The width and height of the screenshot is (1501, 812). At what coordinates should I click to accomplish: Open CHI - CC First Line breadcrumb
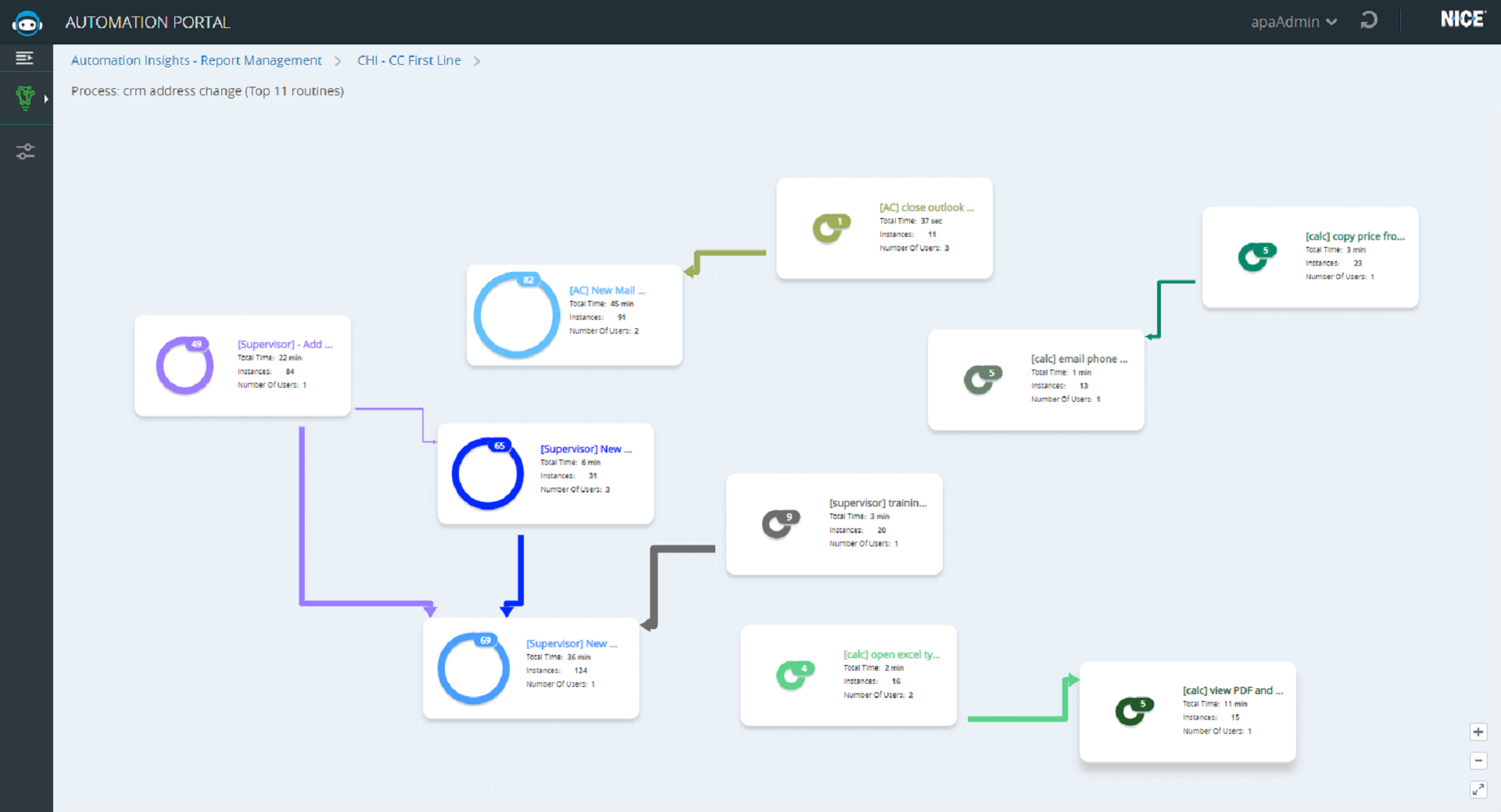pos(409,60)
